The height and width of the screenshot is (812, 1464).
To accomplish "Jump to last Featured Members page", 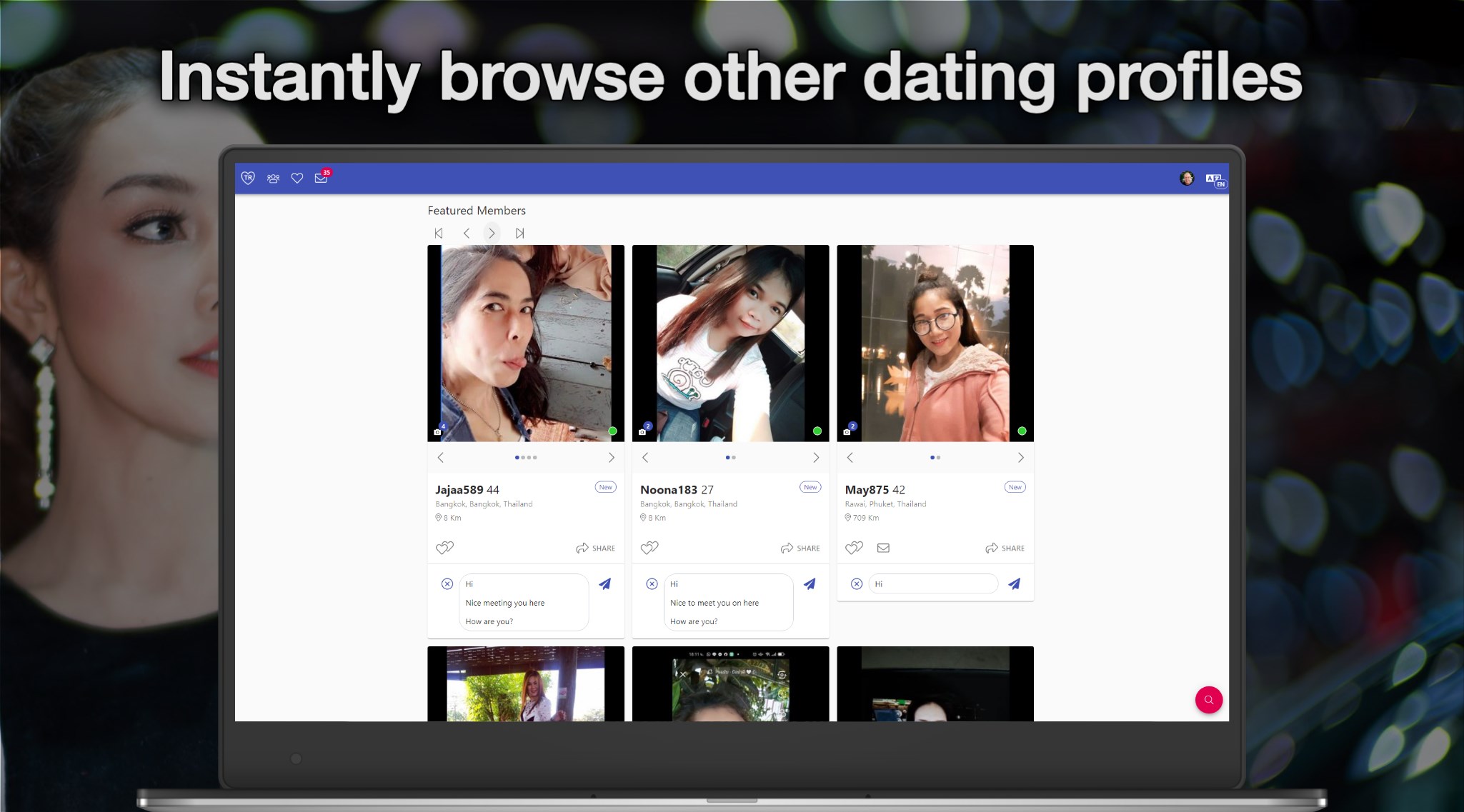I will 519,233.
